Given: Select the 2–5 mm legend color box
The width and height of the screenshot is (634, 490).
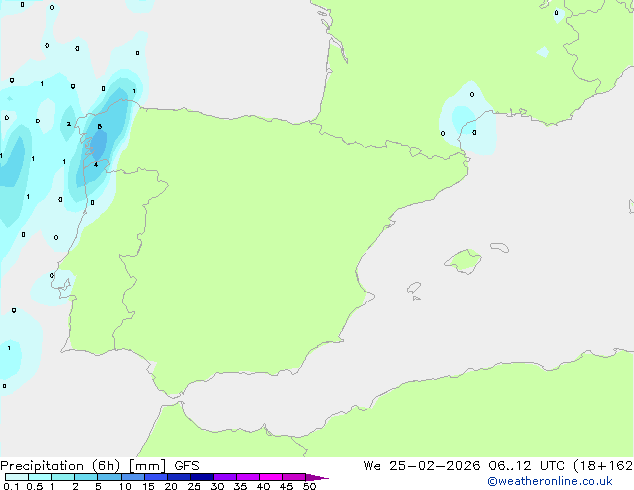Looking at the screenshot, I should coord(86,477).
